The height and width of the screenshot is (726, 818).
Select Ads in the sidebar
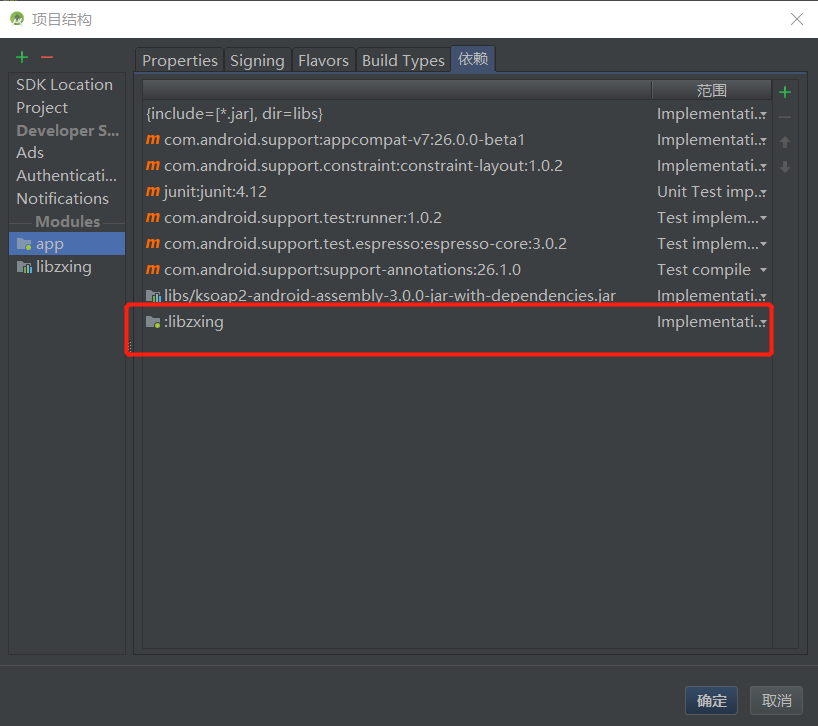click(67, 153)
